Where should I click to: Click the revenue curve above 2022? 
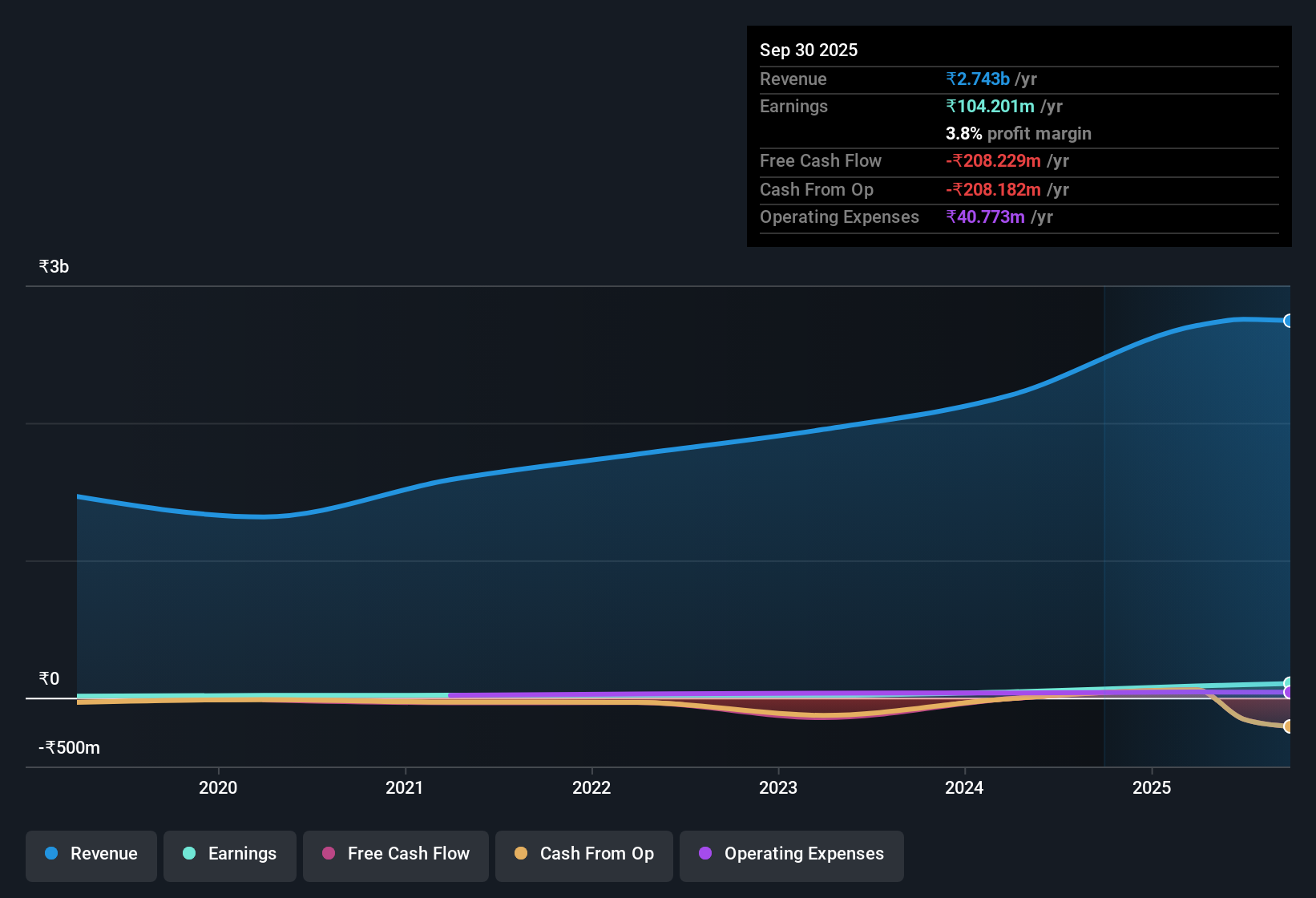591,459
